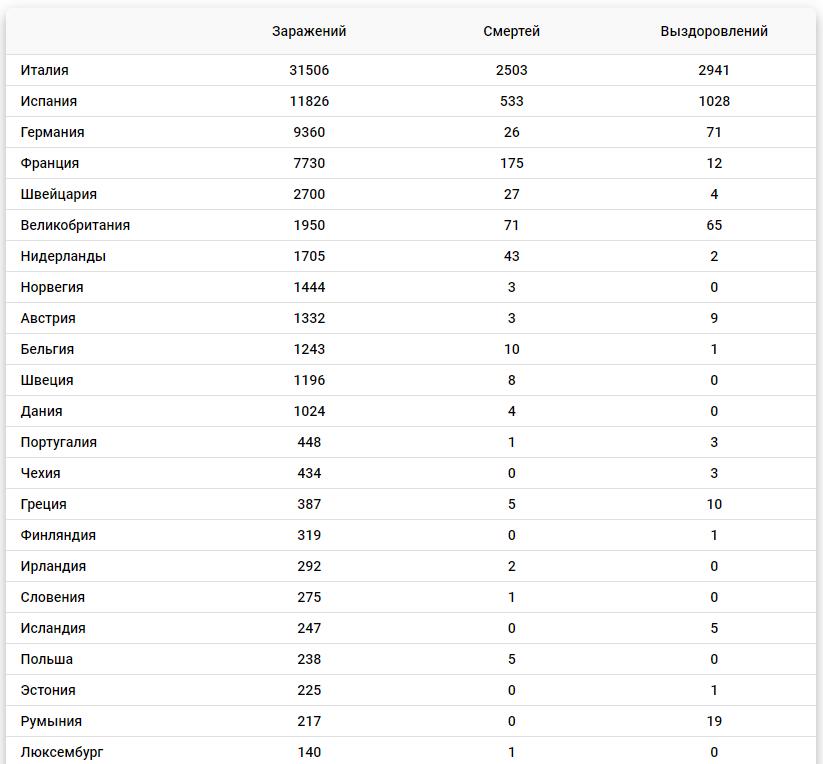Screen dimensions: 823x764
Task: Select the Норвегия row label
Action: (52, 287)
